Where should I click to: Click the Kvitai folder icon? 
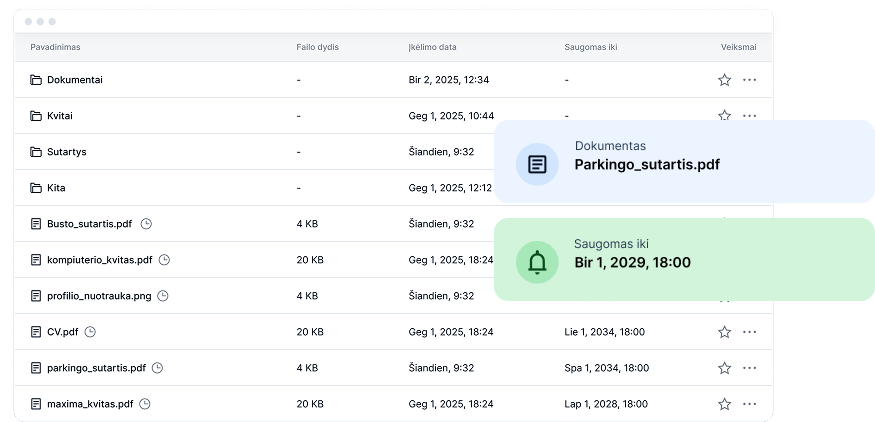[x=36, y=116]
